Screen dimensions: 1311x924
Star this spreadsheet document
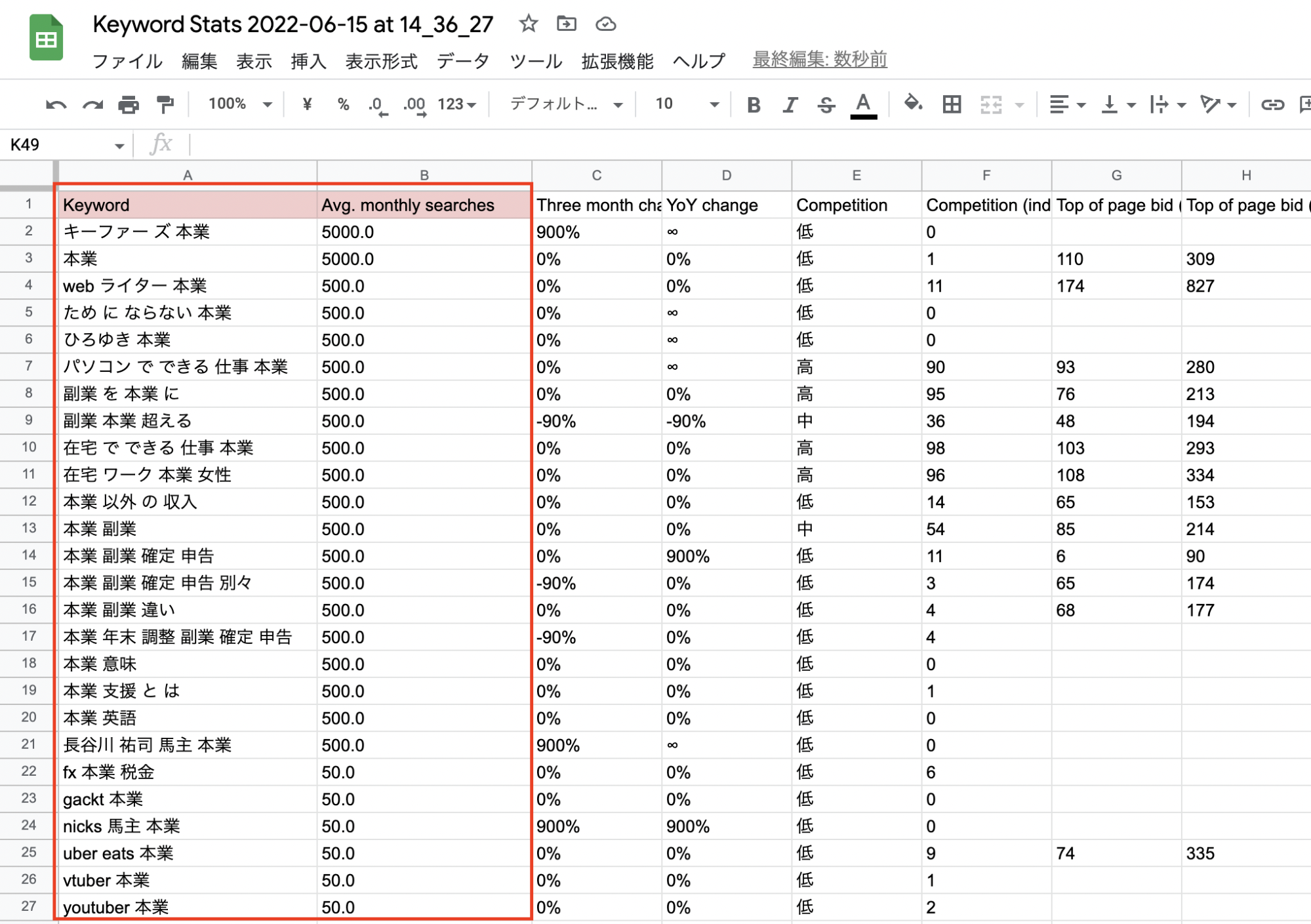pyautogui.click(x=528, y=24)
